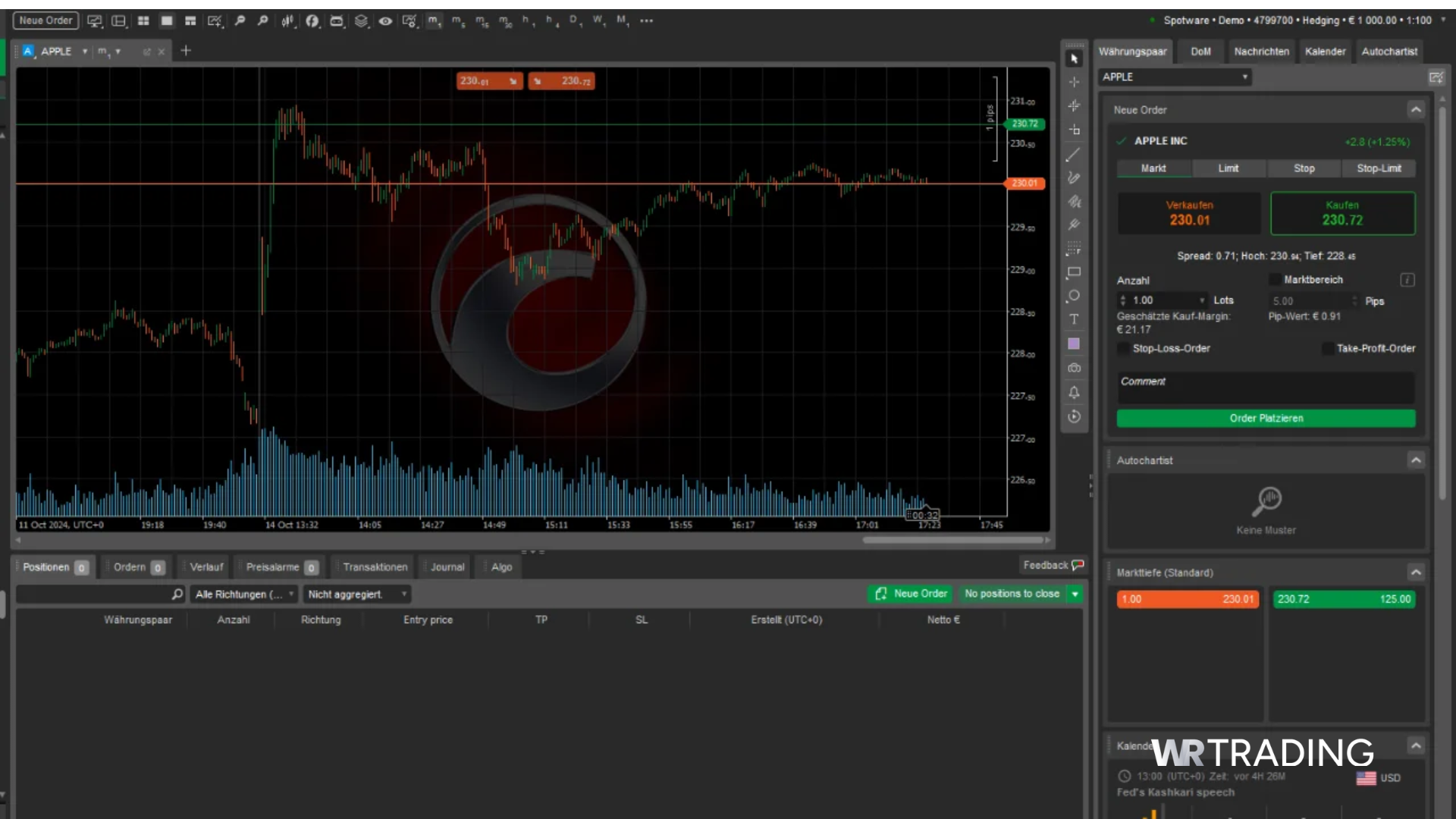Screen dimensions: 1456x819
Task: Click info icon next to Marktbereich
Action: coord(1407,280)
